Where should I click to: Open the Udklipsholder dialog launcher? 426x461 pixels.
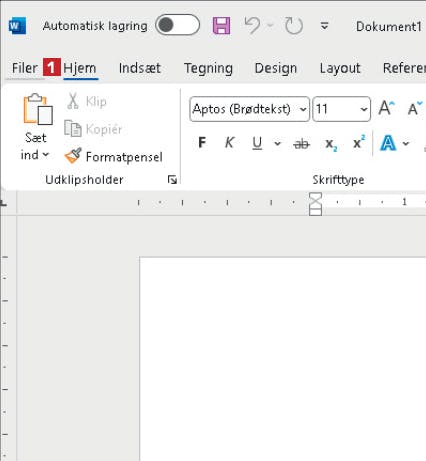tap(172, 180)
